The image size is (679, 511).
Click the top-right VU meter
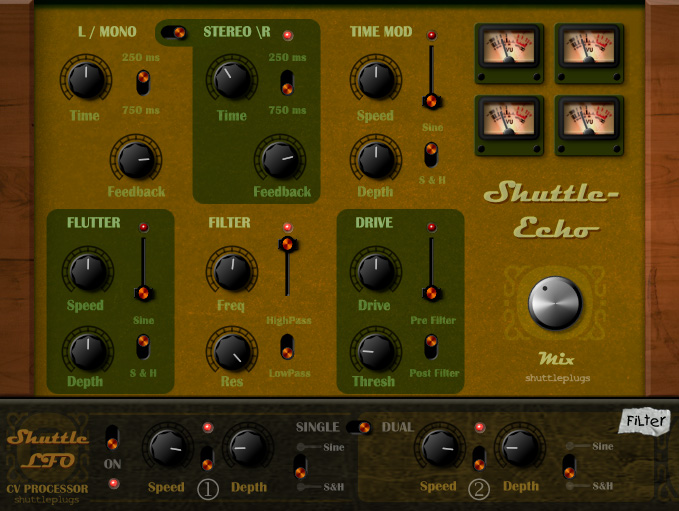tap(589, 53)
